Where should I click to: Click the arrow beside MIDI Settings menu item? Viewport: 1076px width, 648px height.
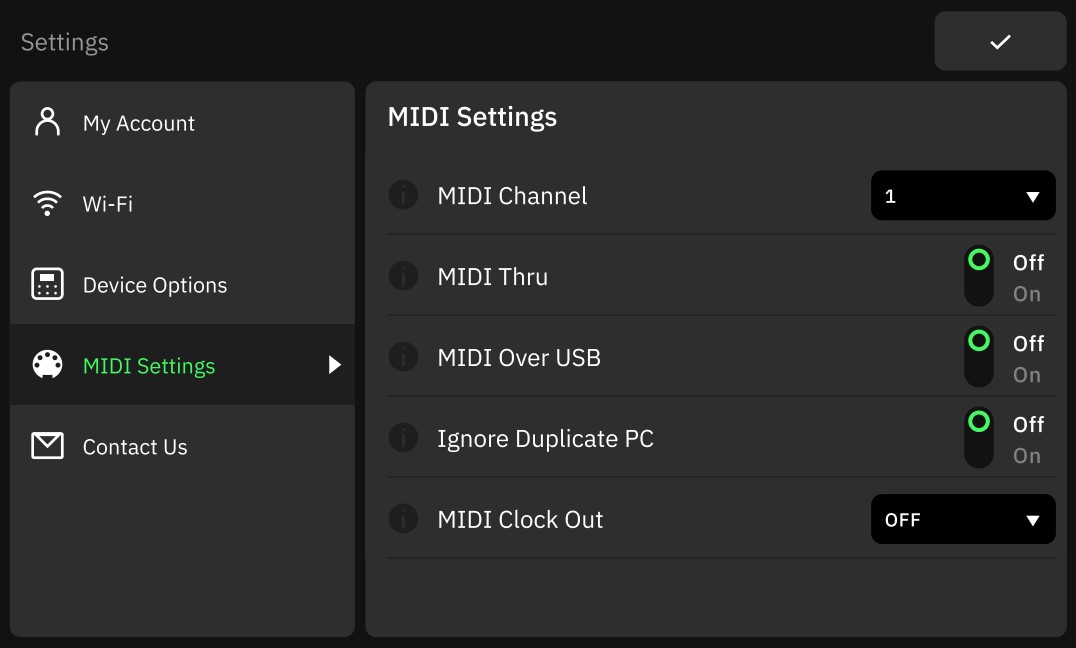pos(334,364)
